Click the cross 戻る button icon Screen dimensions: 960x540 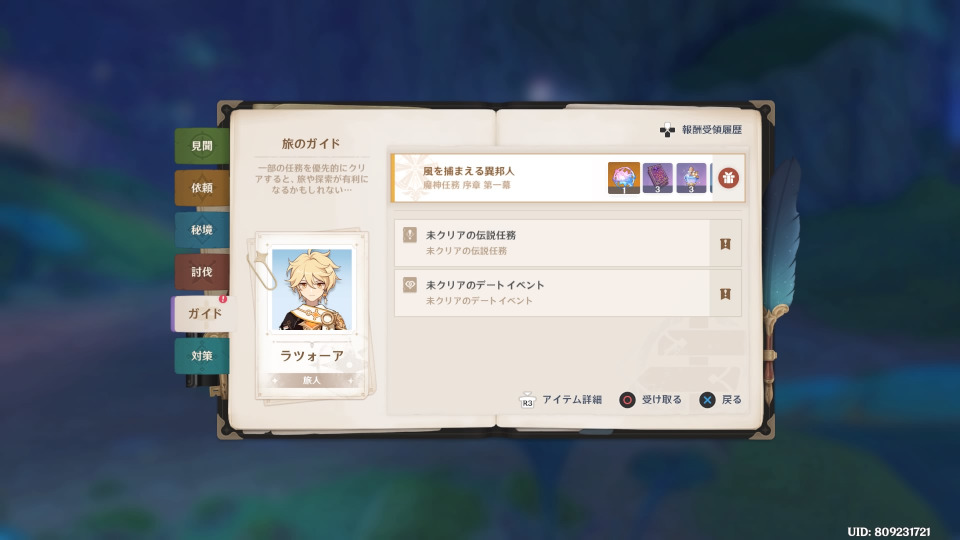tap(707, 400)
